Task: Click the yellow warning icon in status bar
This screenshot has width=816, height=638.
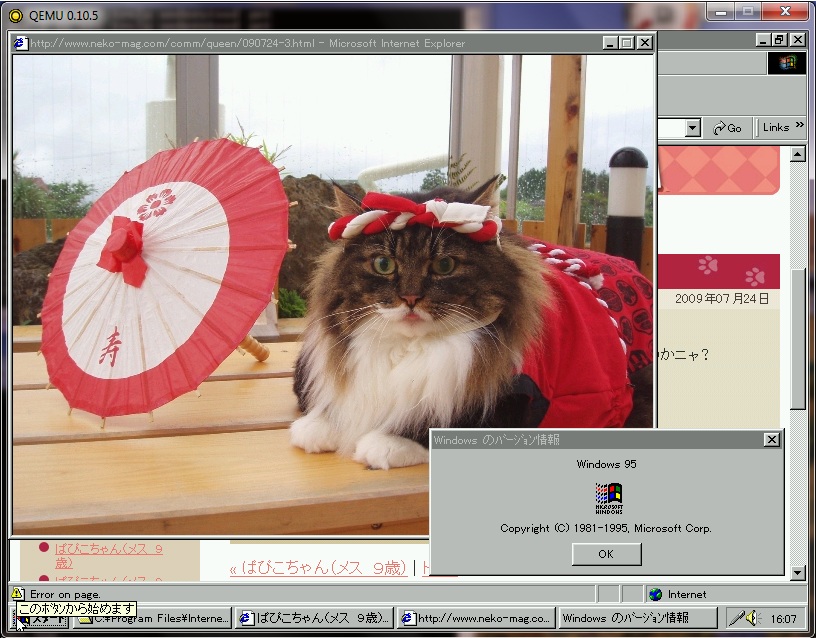Action: click(17, 594)
